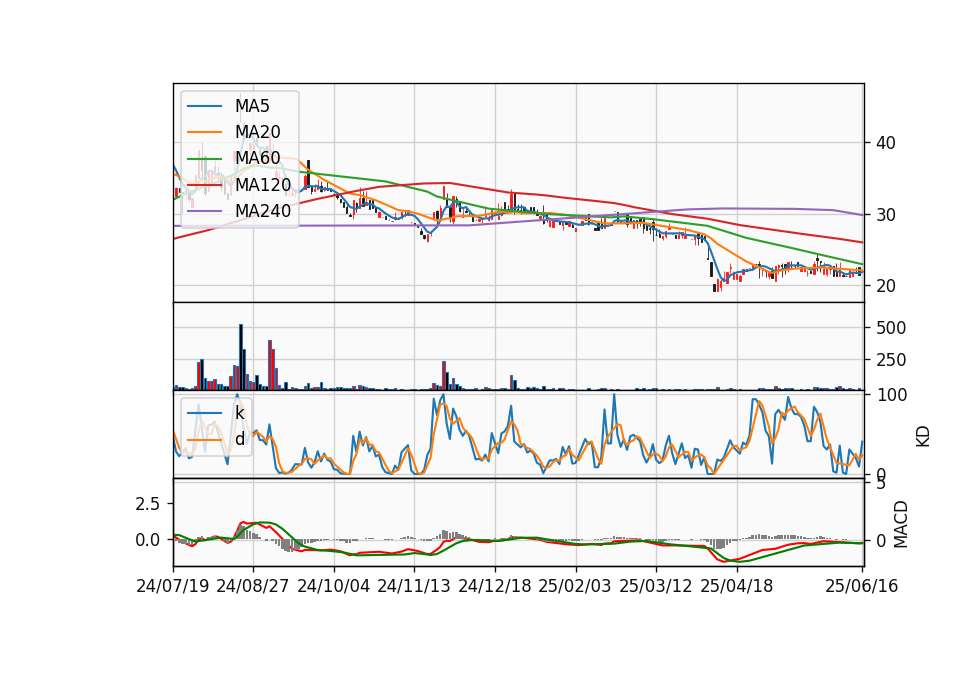Click the MA120 legend label

[263, 184]
